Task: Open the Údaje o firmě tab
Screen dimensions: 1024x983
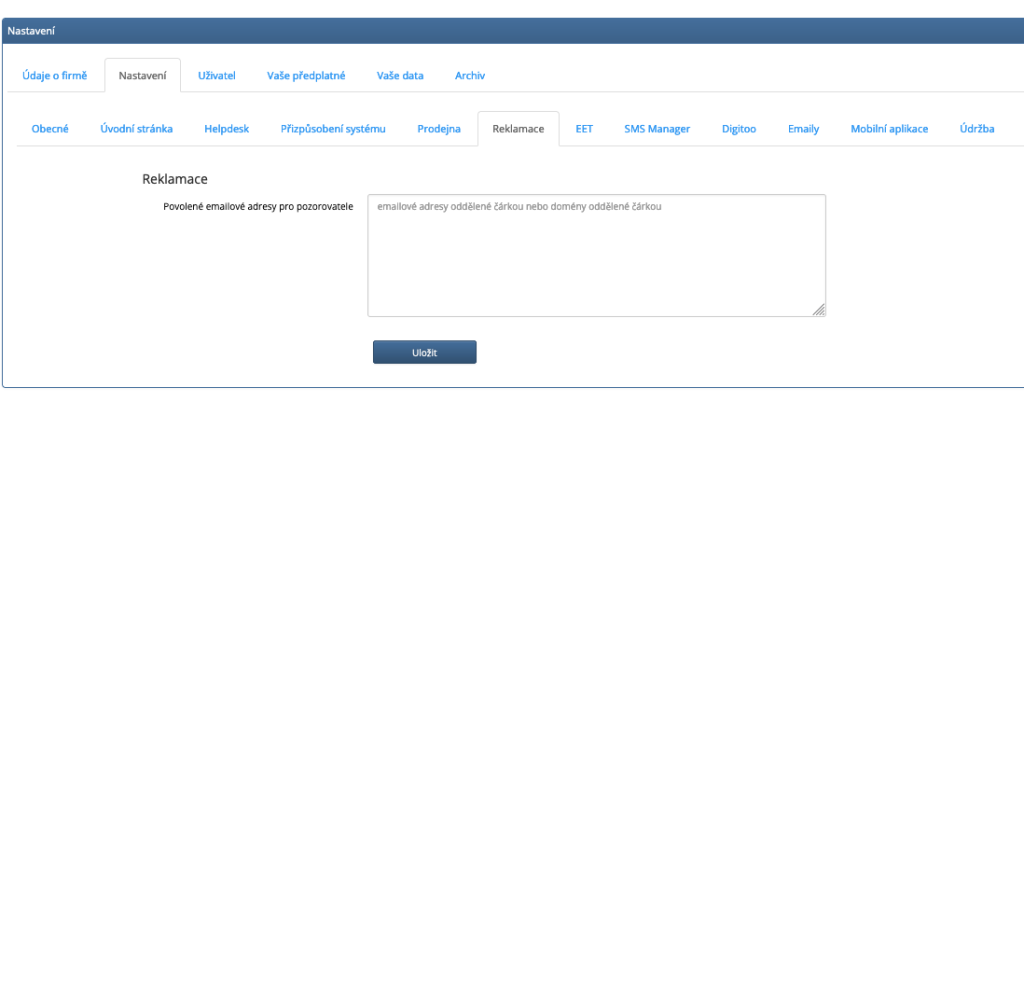Action: click(54, 76)
